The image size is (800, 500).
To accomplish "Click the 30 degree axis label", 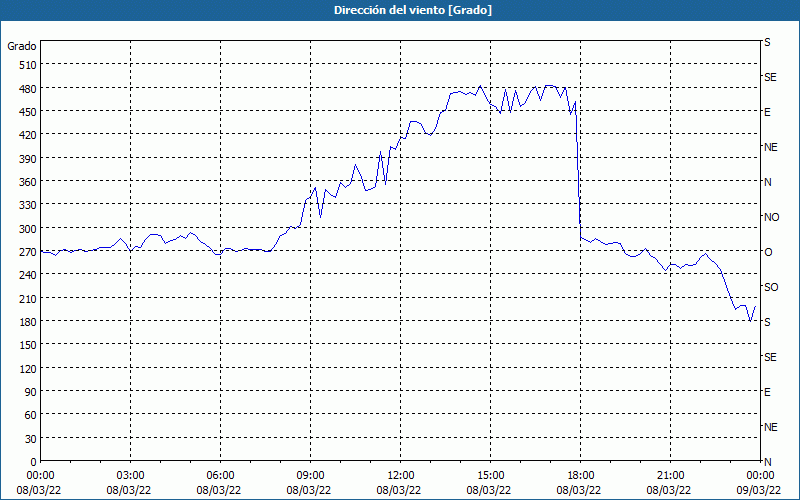I will click(x=31, y=439).
